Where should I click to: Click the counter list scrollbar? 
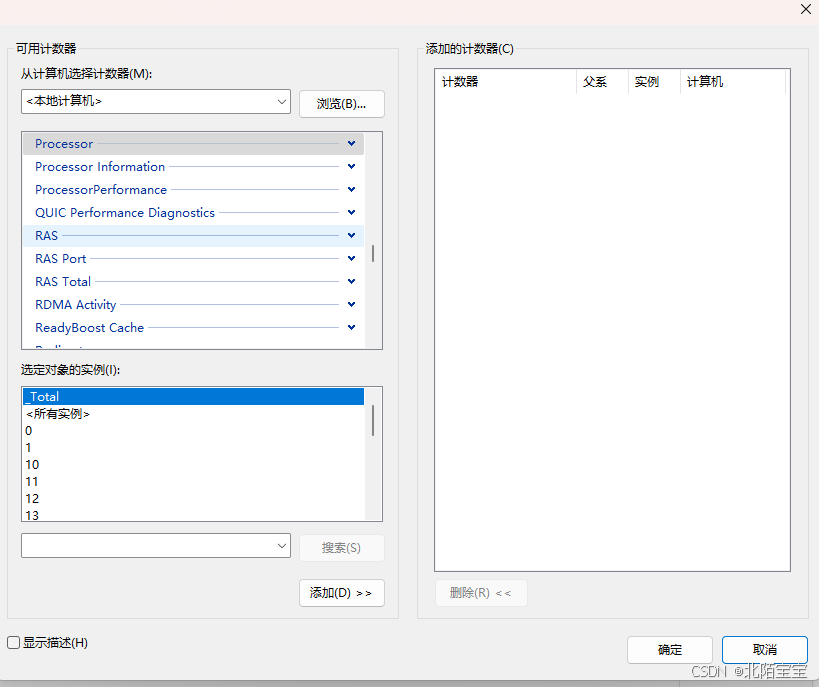(372, 255)
